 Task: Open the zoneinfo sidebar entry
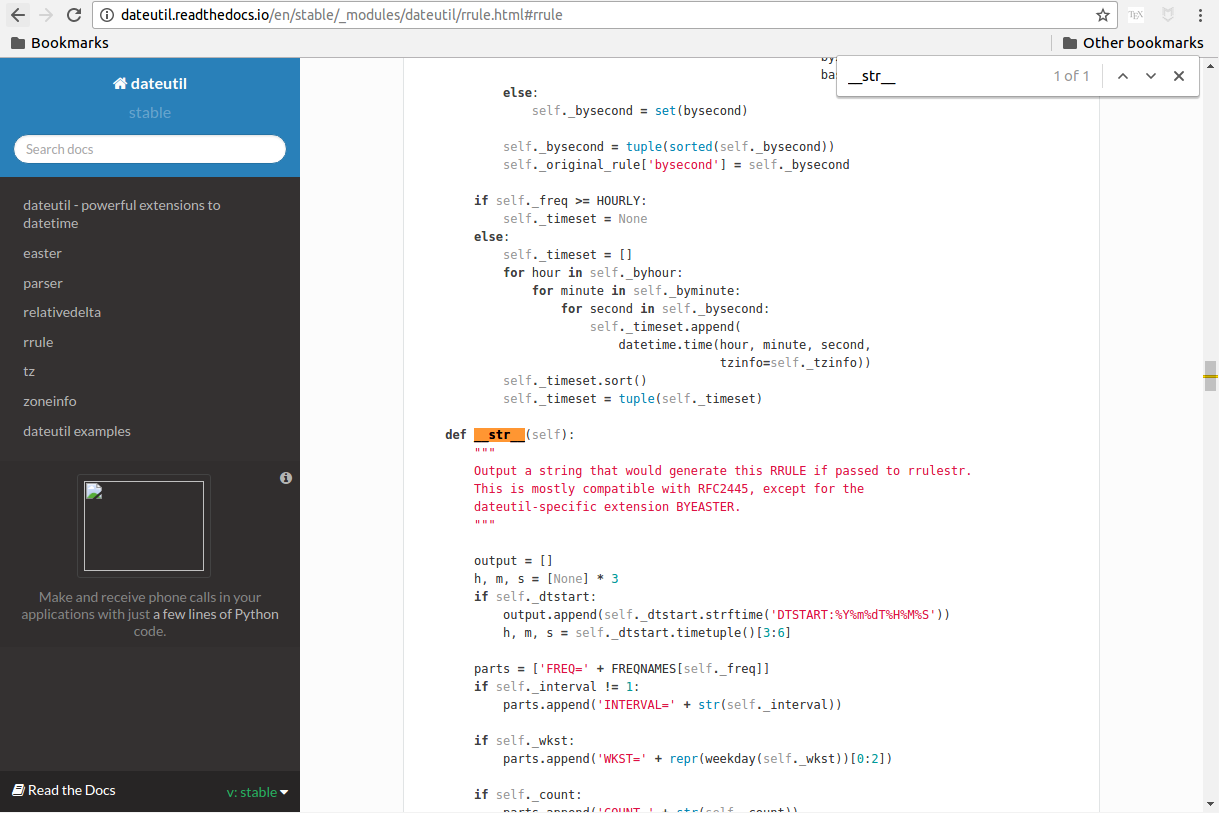50,401
